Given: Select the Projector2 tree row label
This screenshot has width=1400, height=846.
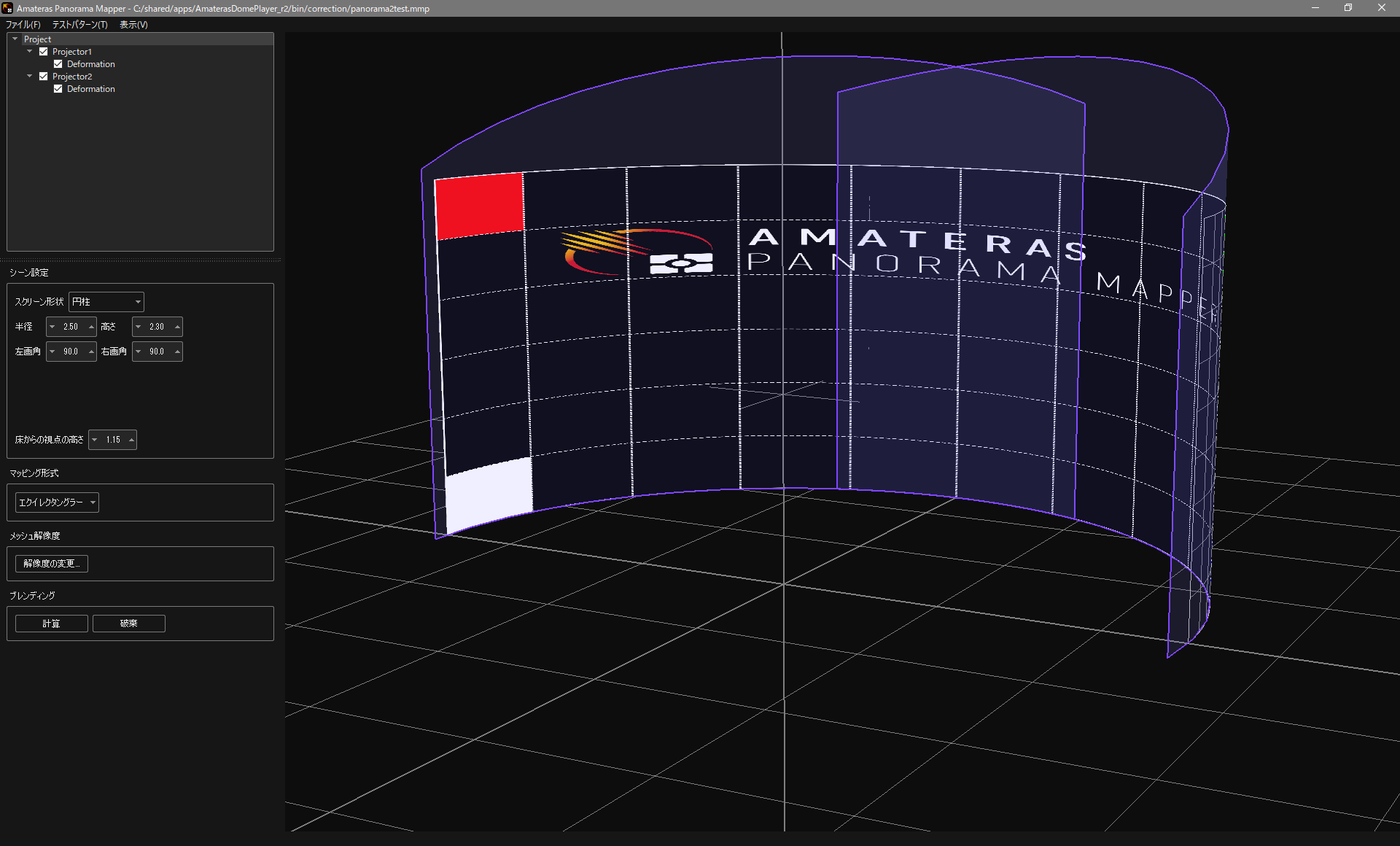Looking at the screenshot, I should point(72,77).
